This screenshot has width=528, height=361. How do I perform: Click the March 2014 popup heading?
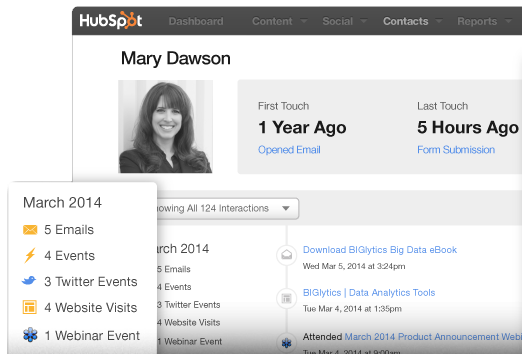[62, 203]
